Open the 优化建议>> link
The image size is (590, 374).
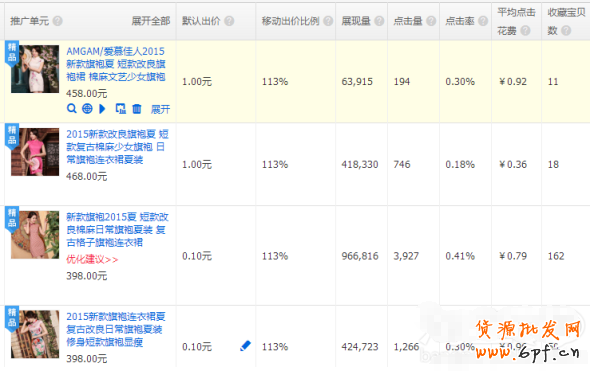pos(92,260)
